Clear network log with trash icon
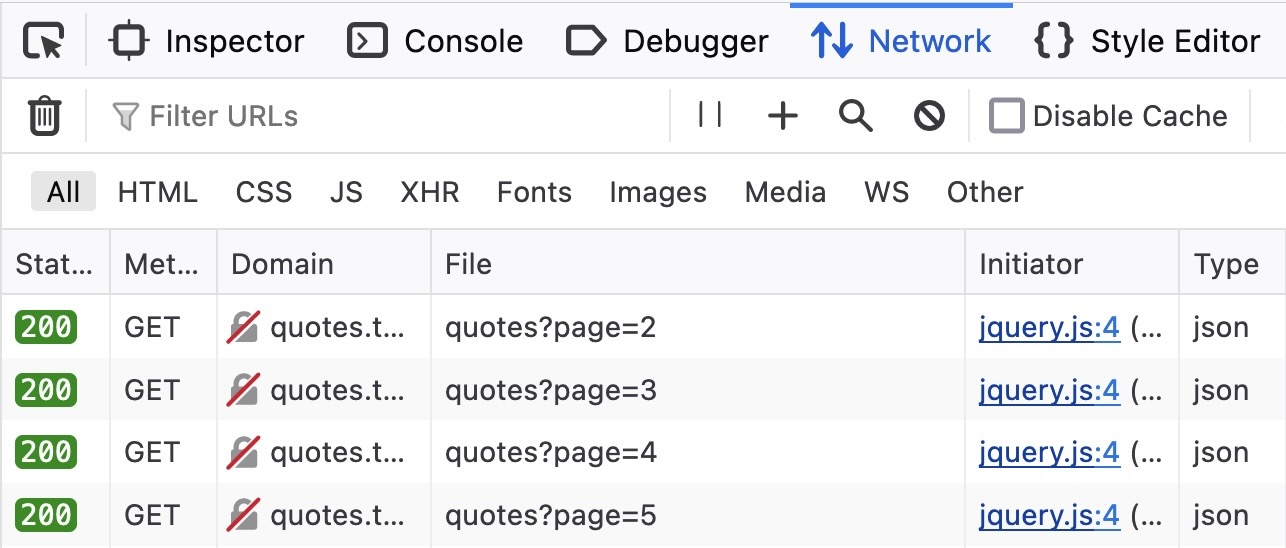The width and height of the screenshot is (1286, 548). 44,116
